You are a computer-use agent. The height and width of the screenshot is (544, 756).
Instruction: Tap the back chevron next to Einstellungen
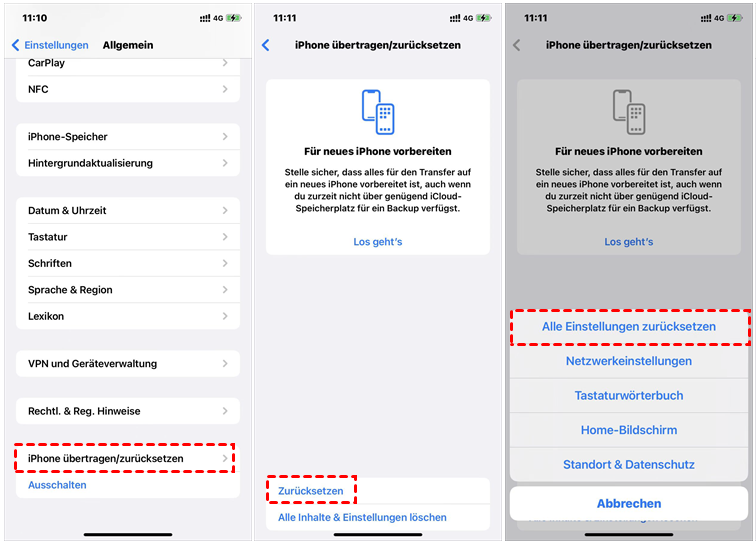tap(15, 45)
